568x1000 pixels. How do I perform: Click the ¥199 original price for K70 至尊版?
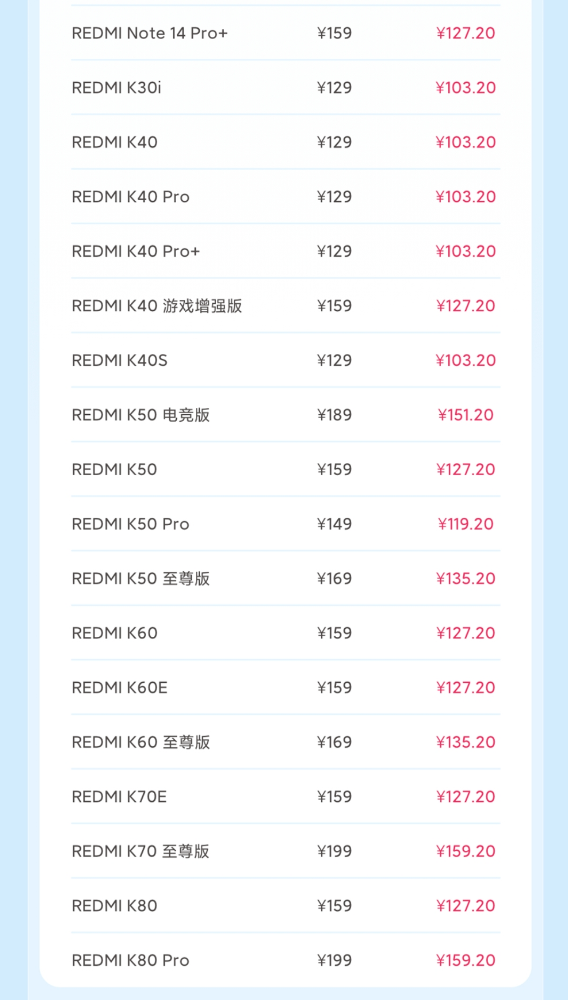(x=335, y=851)
